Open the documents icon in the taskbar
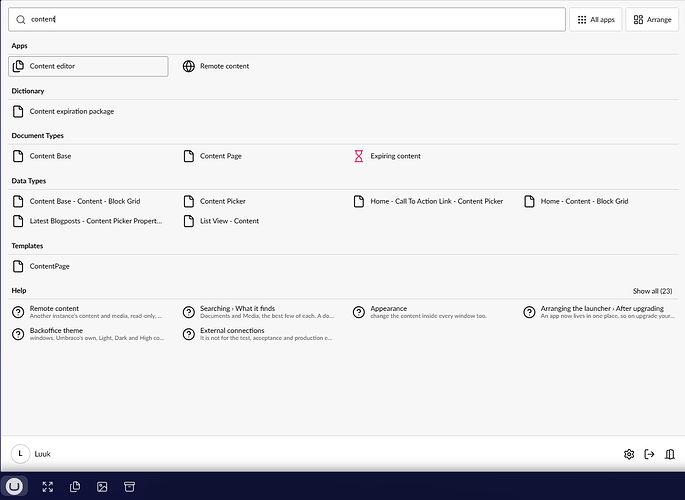This screenshot has height=500, width=685. [x=75, y=486]
